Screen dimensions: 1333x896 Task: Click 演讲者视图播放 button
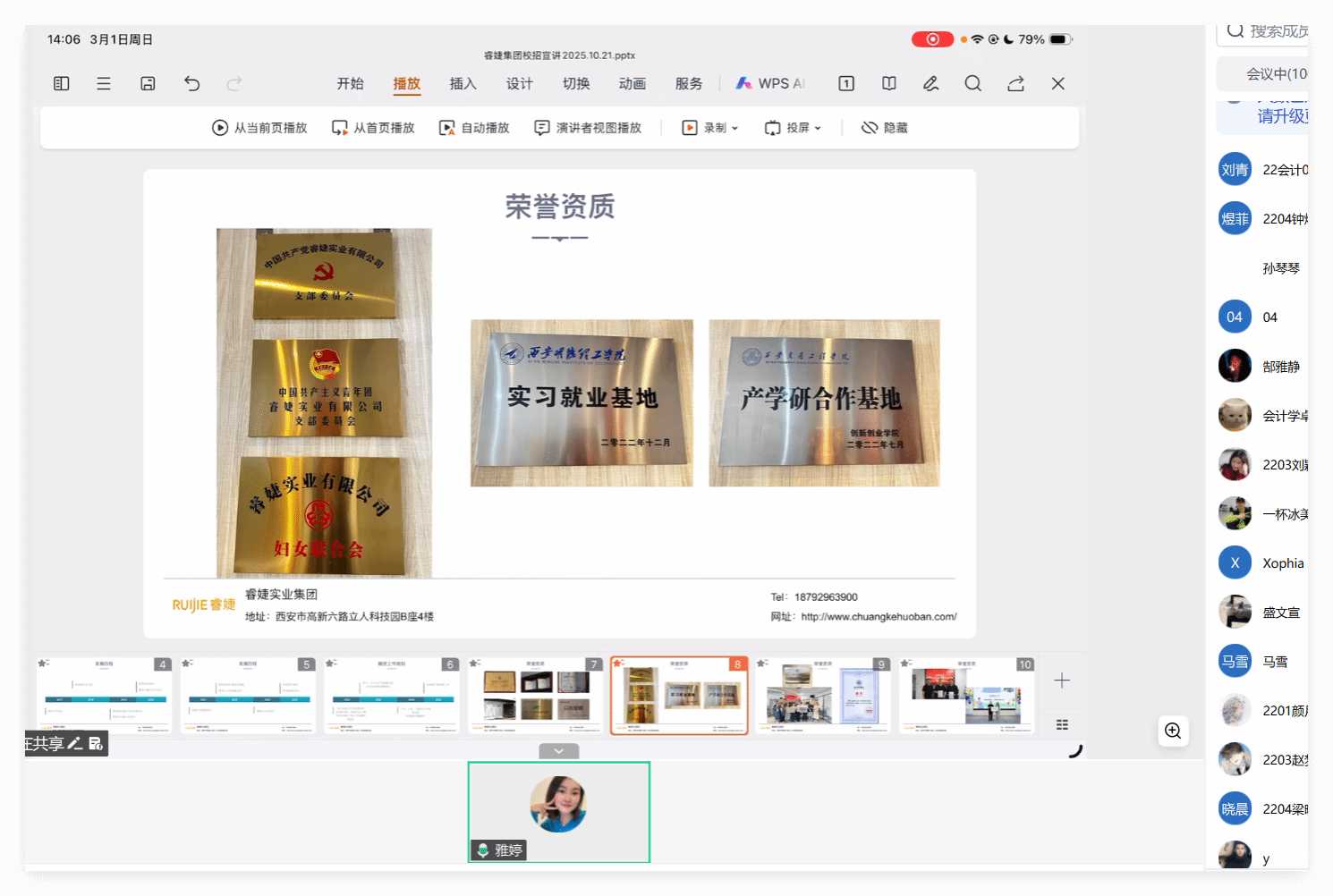(588, 128)
